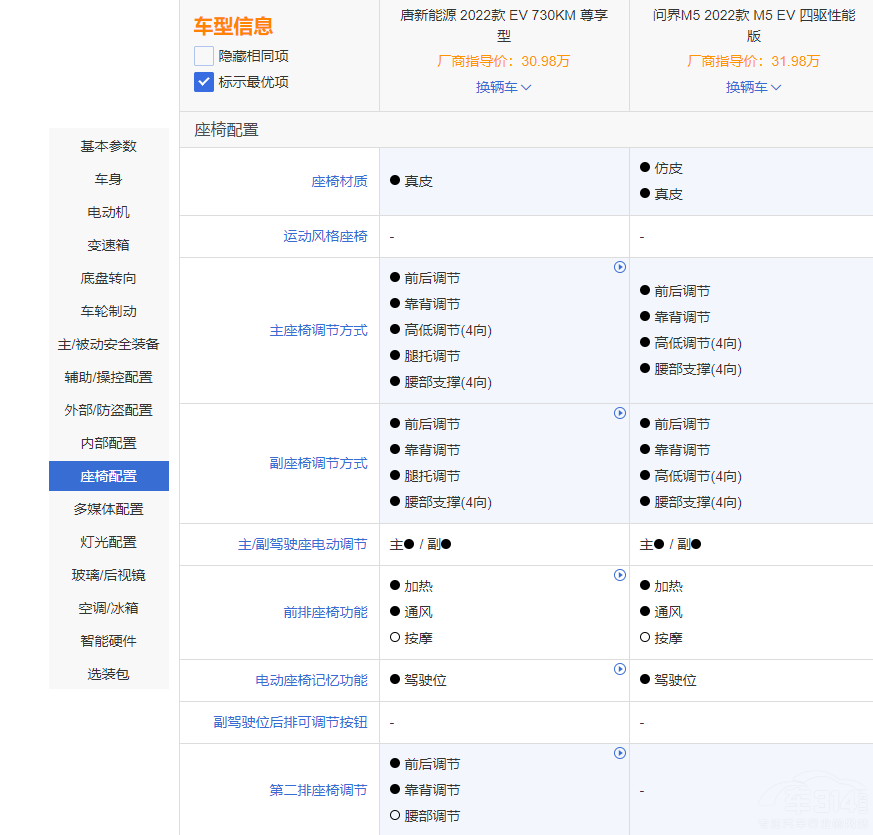Screen dimensions: 873x835
Task: Play video icon in 副座椅调节方式 row
Action: pyautogui.click(x=620, y=413)
